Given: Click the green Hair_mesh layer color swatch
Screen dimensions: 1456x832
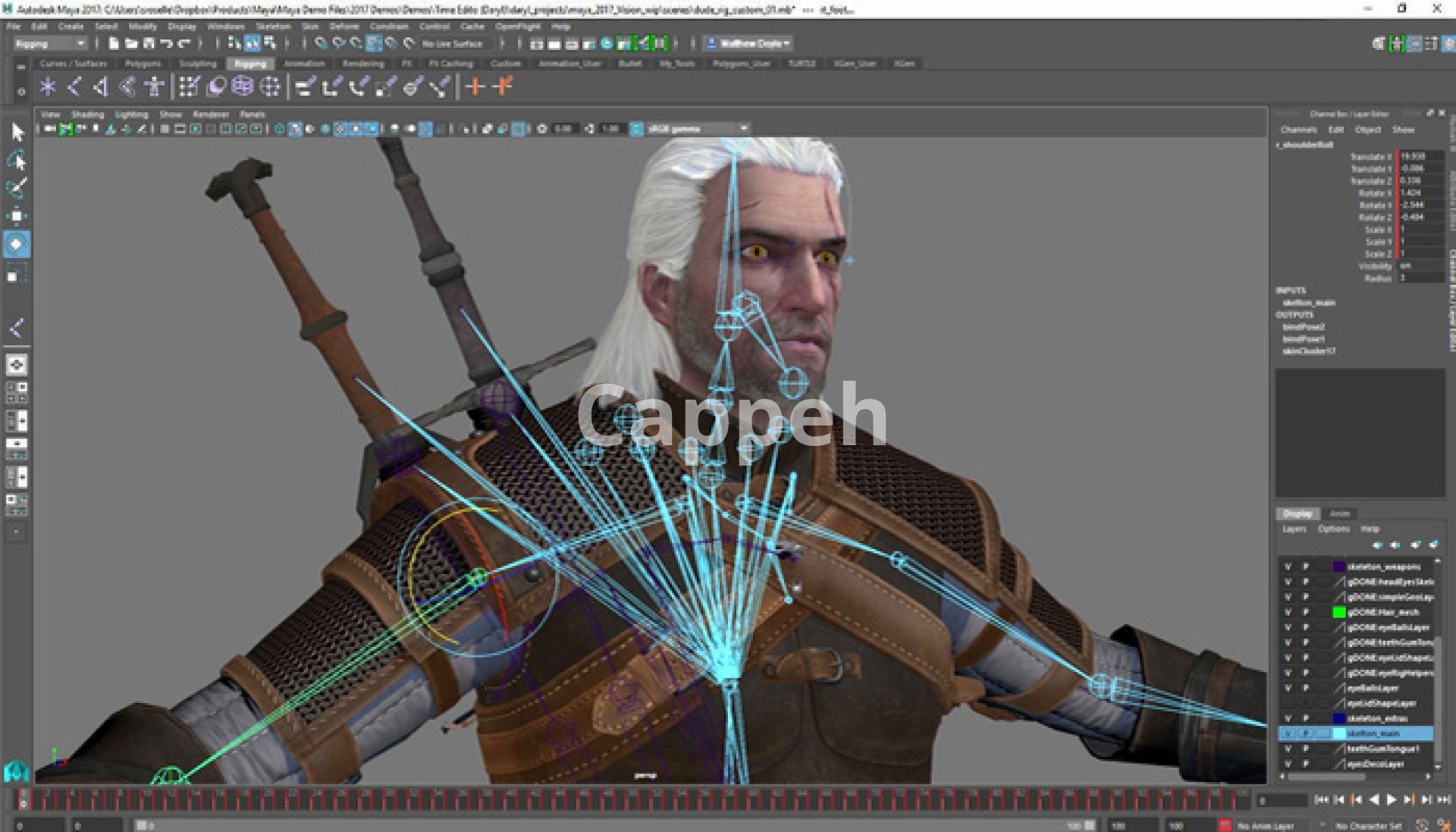Looking at the screenshot, I should point(1339,612).
